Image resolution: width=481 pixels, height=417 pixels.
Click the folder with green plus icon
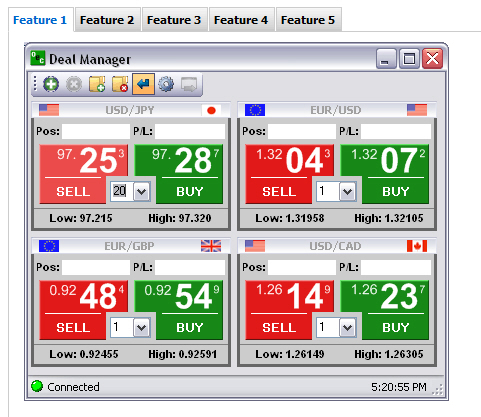pos(97,84)
